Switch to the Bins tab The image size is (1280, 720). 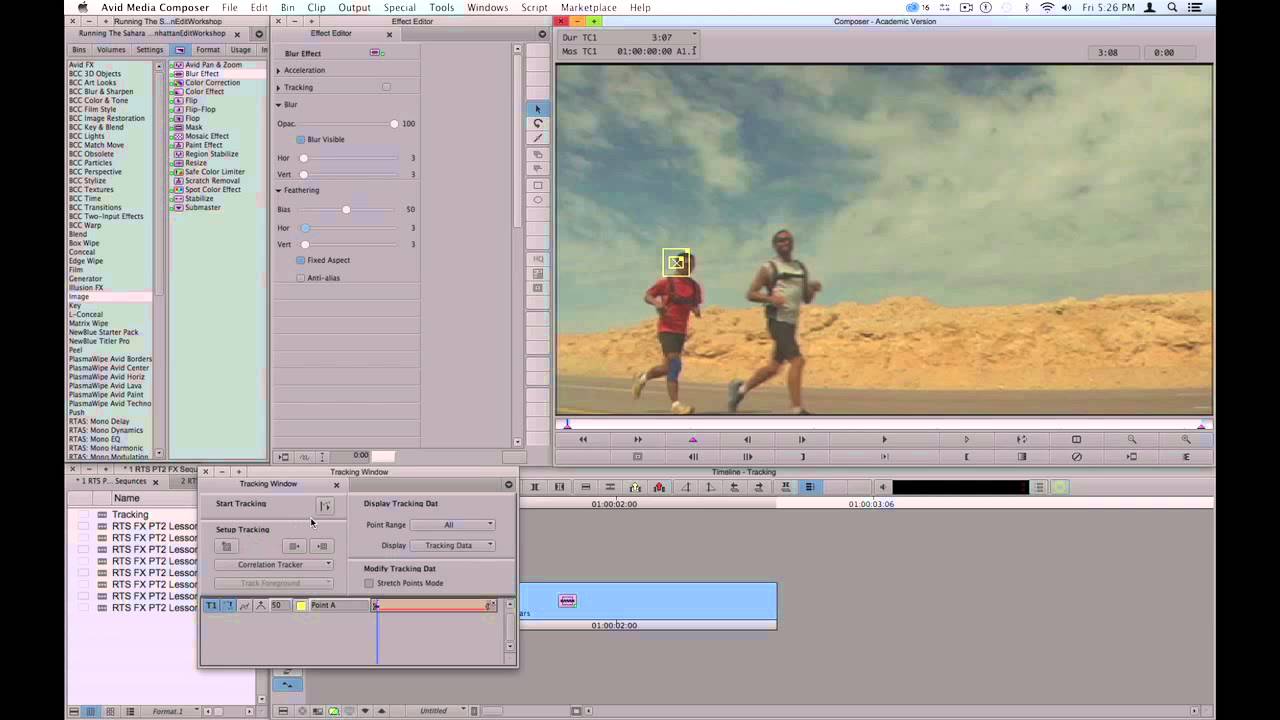pyautogui.click(x=79, y=50)
